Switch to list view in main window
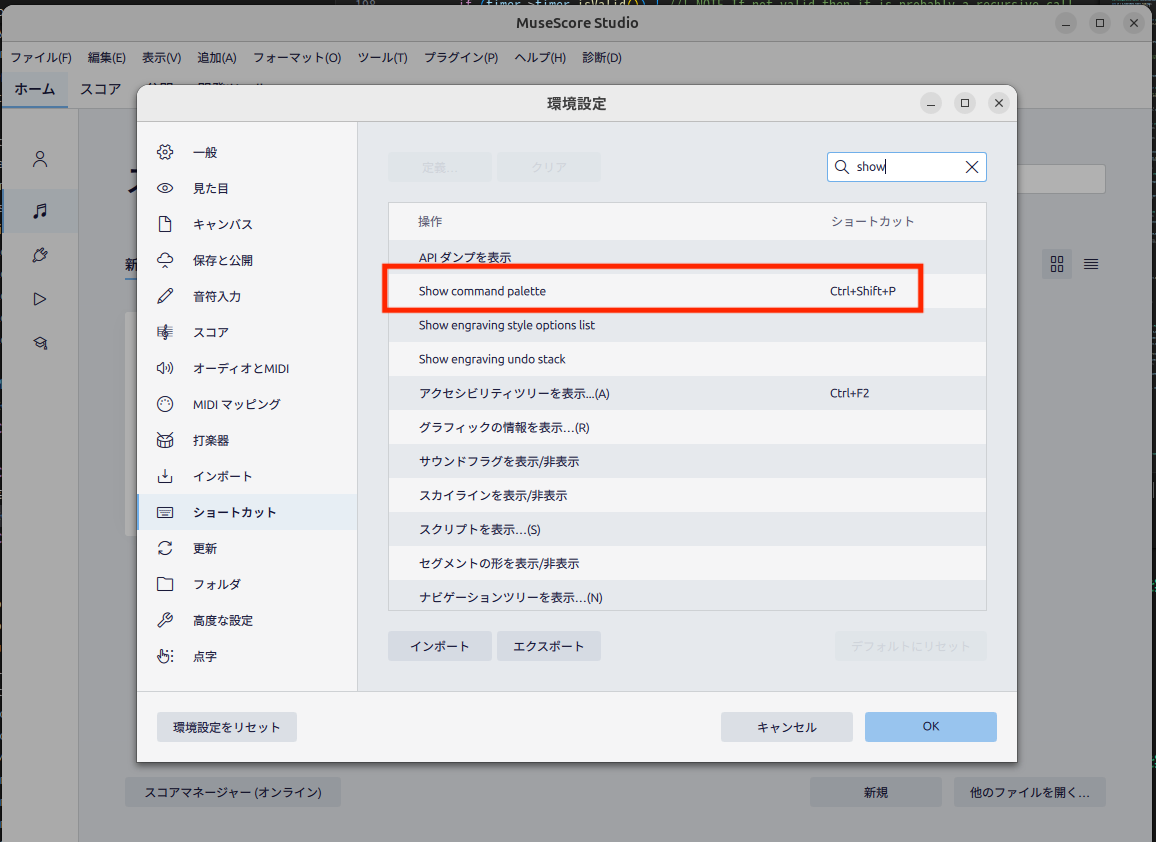 tap(1091, 264)
